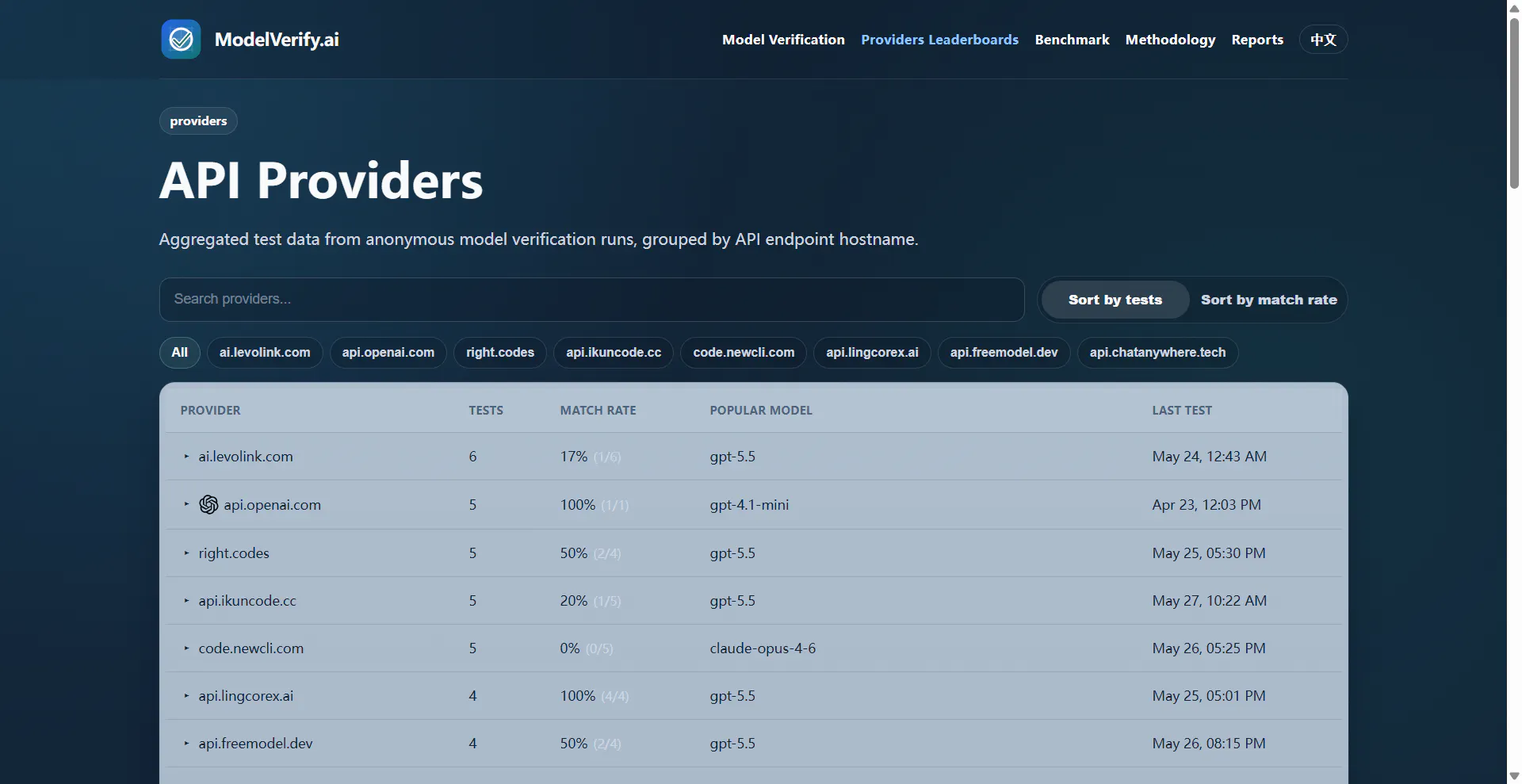This screenshot has width=1522, height=784.
Task: Expand the api.ikuncode.cc provider row
Action: tap(186, 601)
